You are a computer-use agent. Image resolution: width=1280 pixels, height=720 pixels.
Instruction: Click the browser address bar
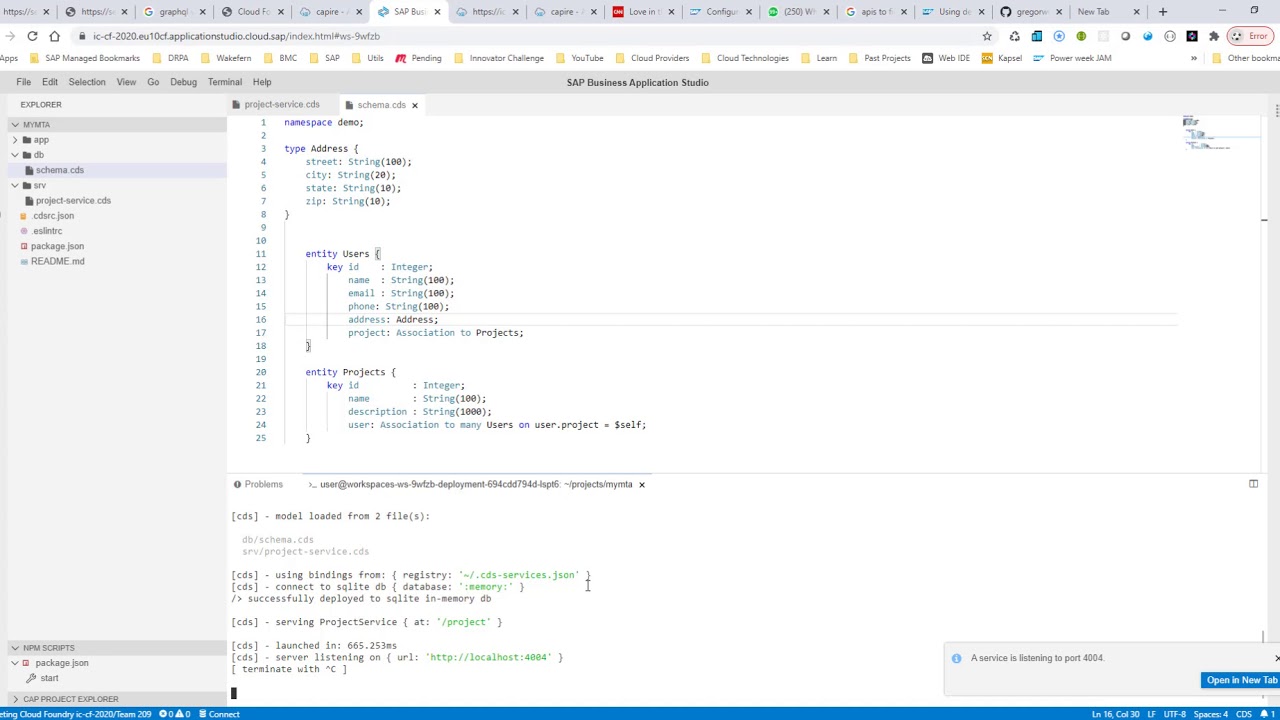(530, 36)
